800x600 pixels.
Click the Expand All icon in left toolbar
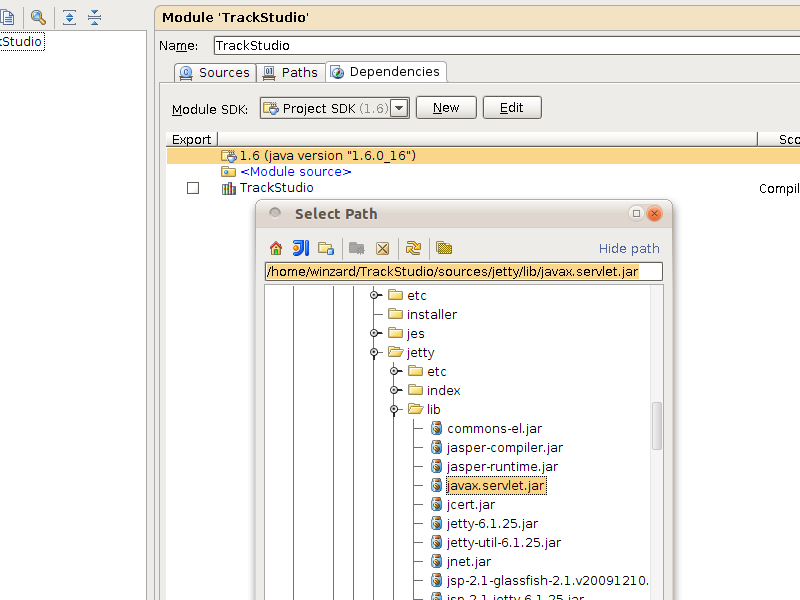pyautogui.click(x=69, y=17)
